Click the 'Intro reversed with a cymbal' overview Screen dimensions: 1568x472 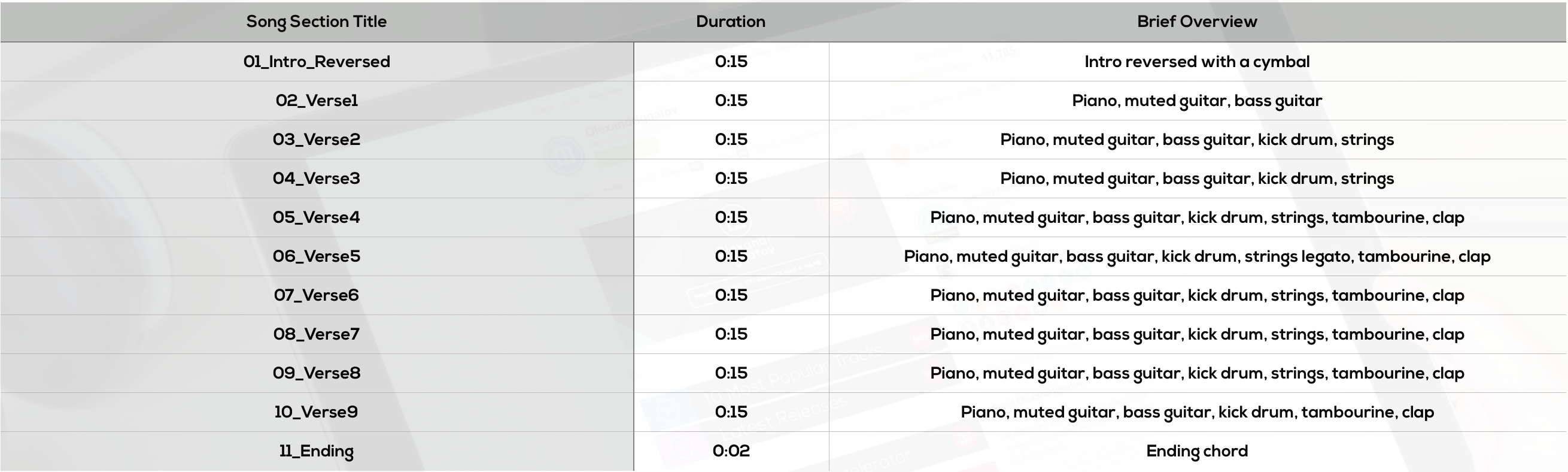(x=1197, y=62)
